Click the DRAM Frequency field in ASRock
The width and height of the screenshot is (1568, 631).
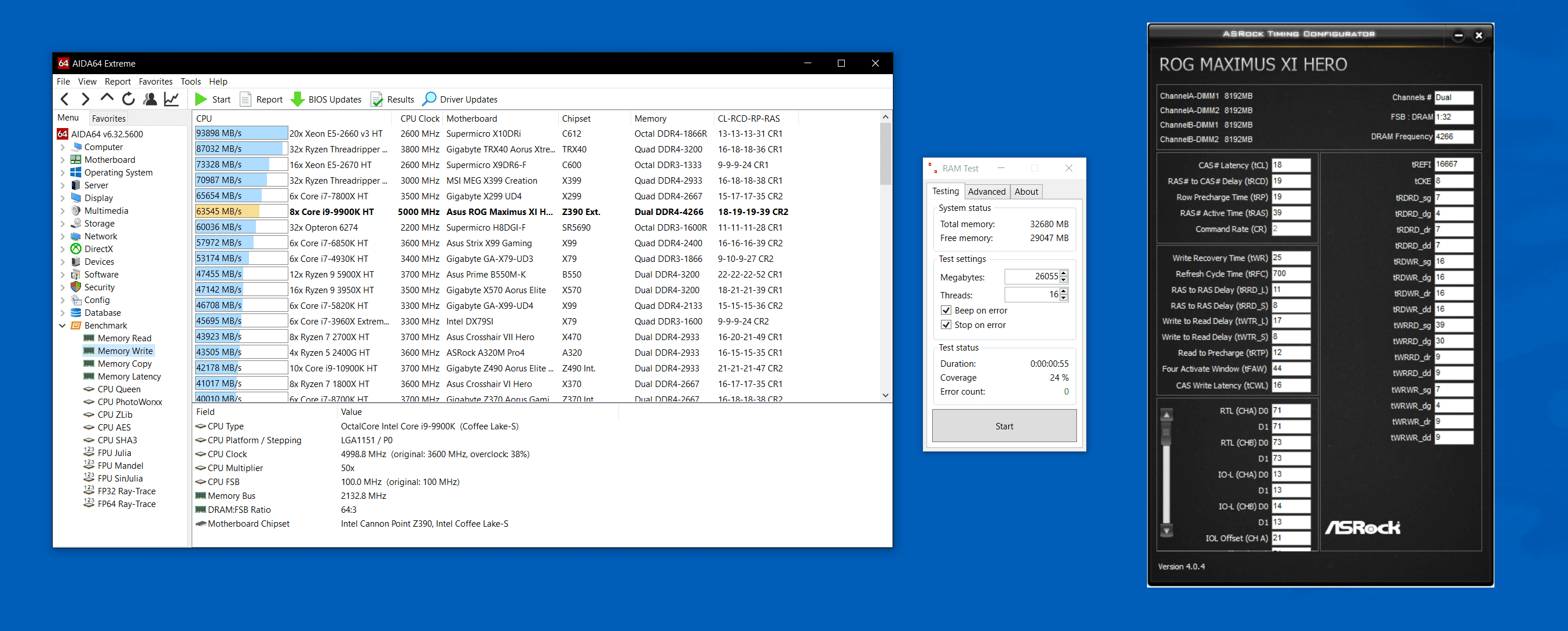pos(1453,136)
